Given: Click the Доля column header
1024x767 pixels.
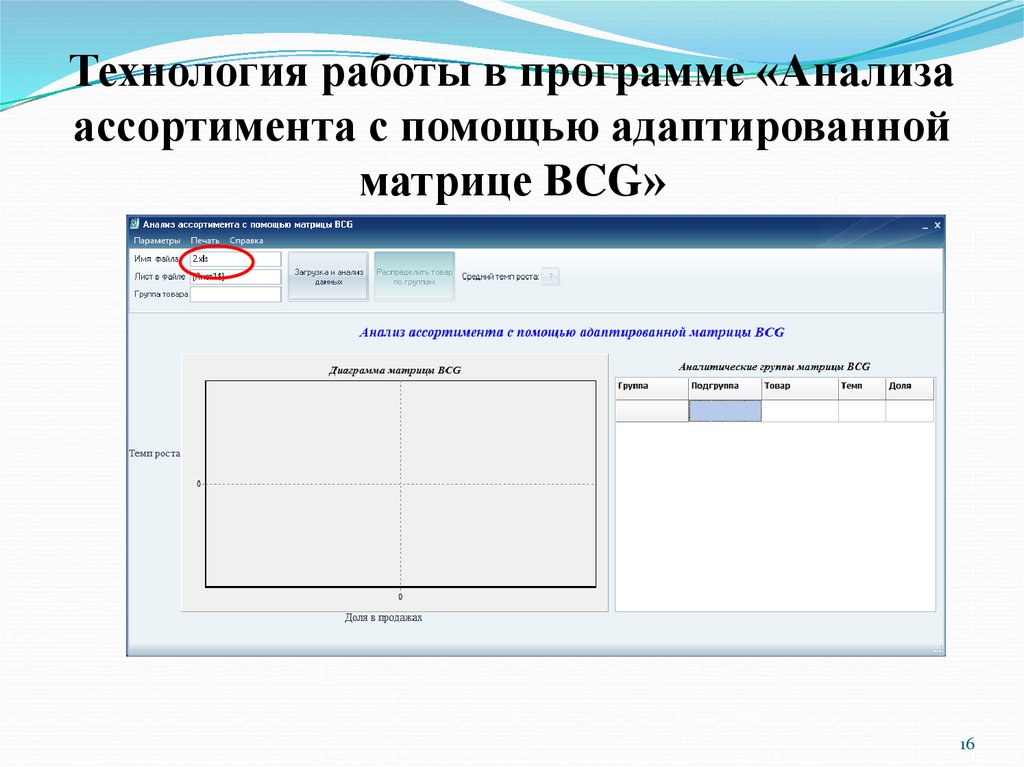Looking at the screenshot, I should point(910,389).
